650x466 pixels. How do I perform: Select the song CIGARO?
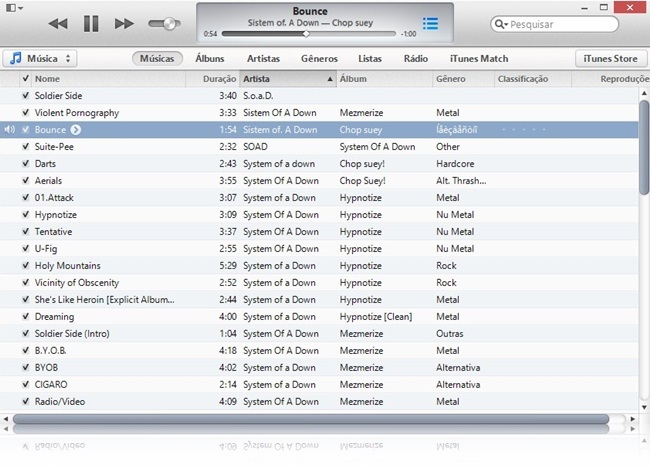coord(319,385)
